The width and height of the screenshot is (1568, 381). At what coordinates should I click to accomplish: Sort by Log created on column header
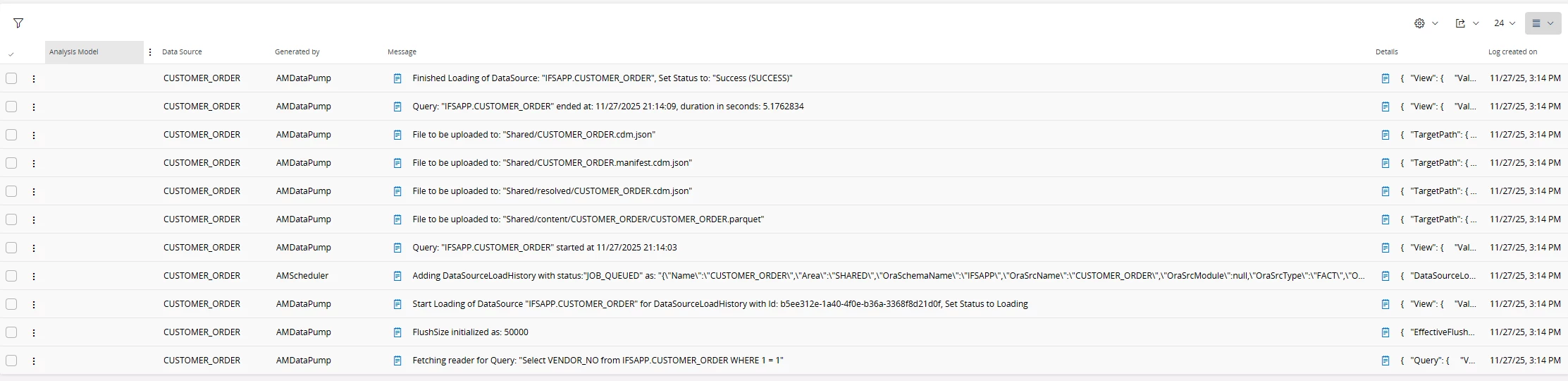point(1512,52)
